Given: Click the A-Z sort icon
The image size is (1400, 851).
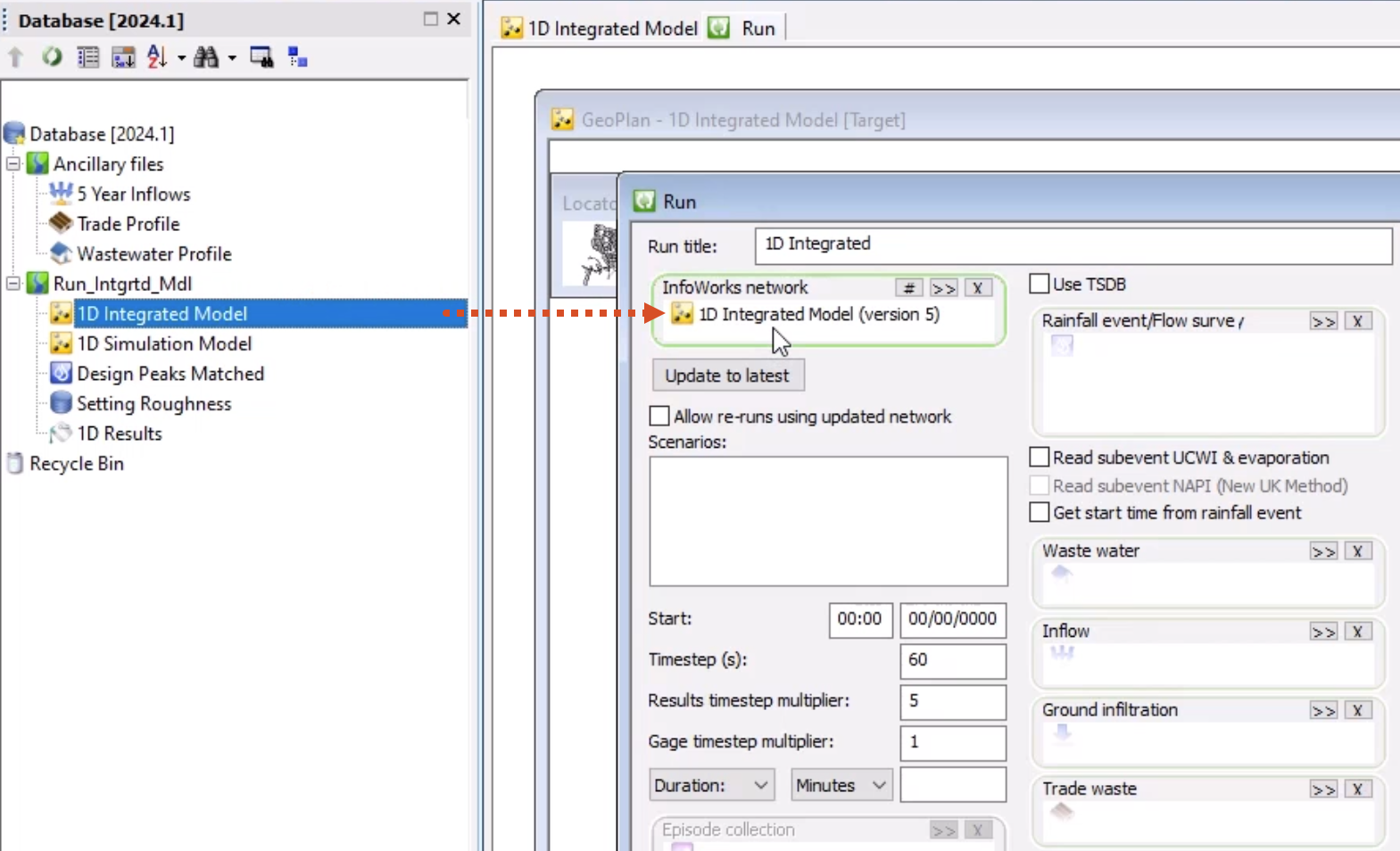Looking at the screenshot, I should pos(157,57).
